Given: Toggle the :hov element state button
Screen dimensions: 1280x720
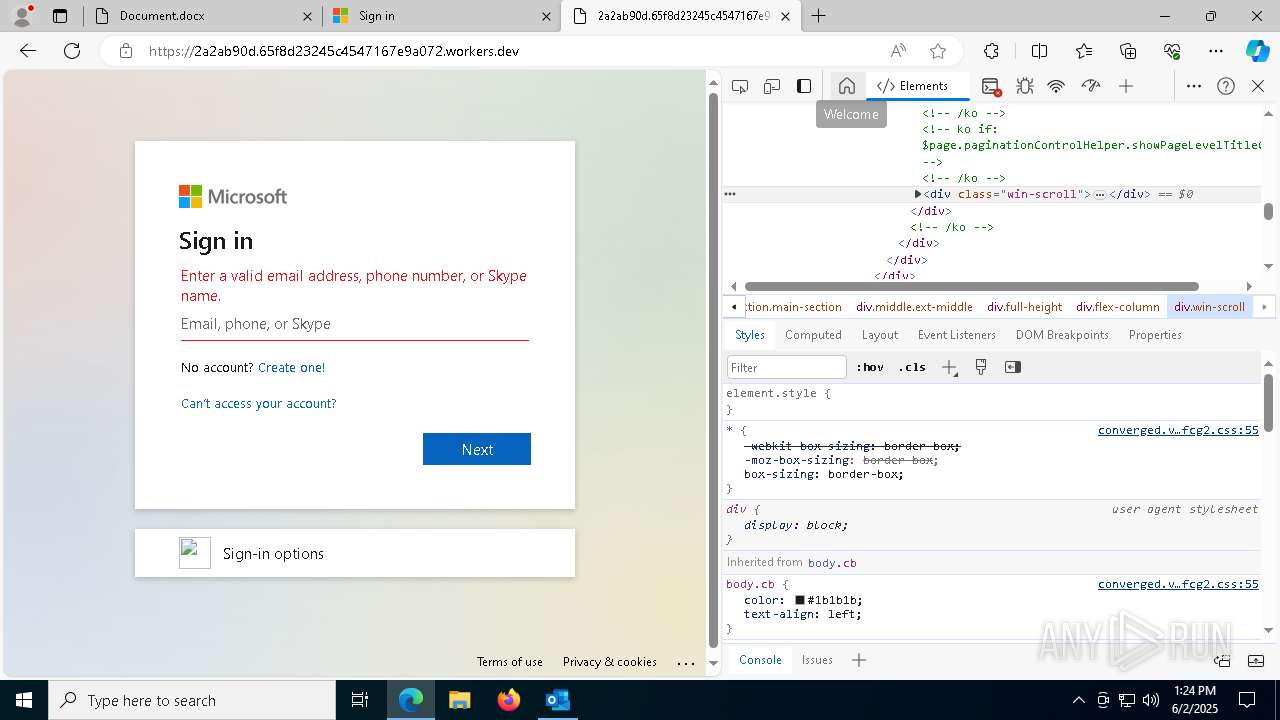Looking at the screenshot, I should tap(870, 367).
